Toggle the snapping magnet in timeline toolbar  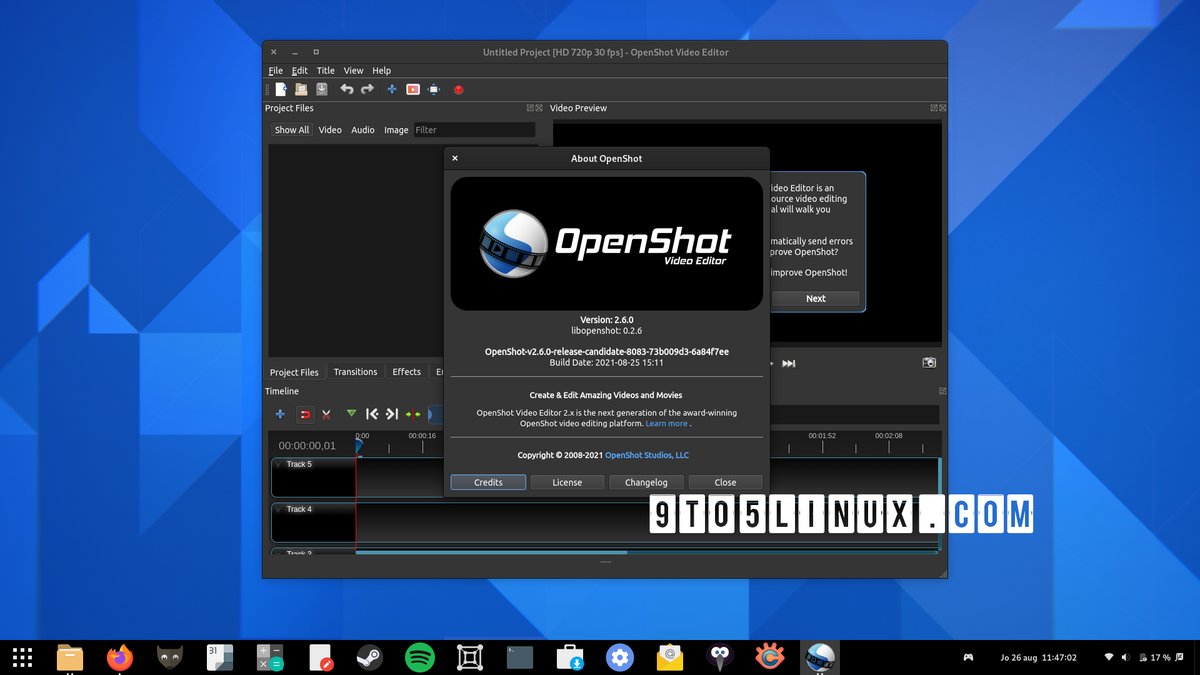[x=304, y=414]
